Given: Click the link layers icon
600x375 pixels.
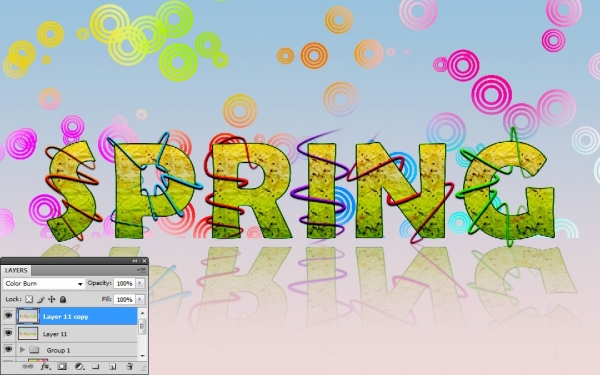Looking at the screenshot, I should [x=28, y=367].
